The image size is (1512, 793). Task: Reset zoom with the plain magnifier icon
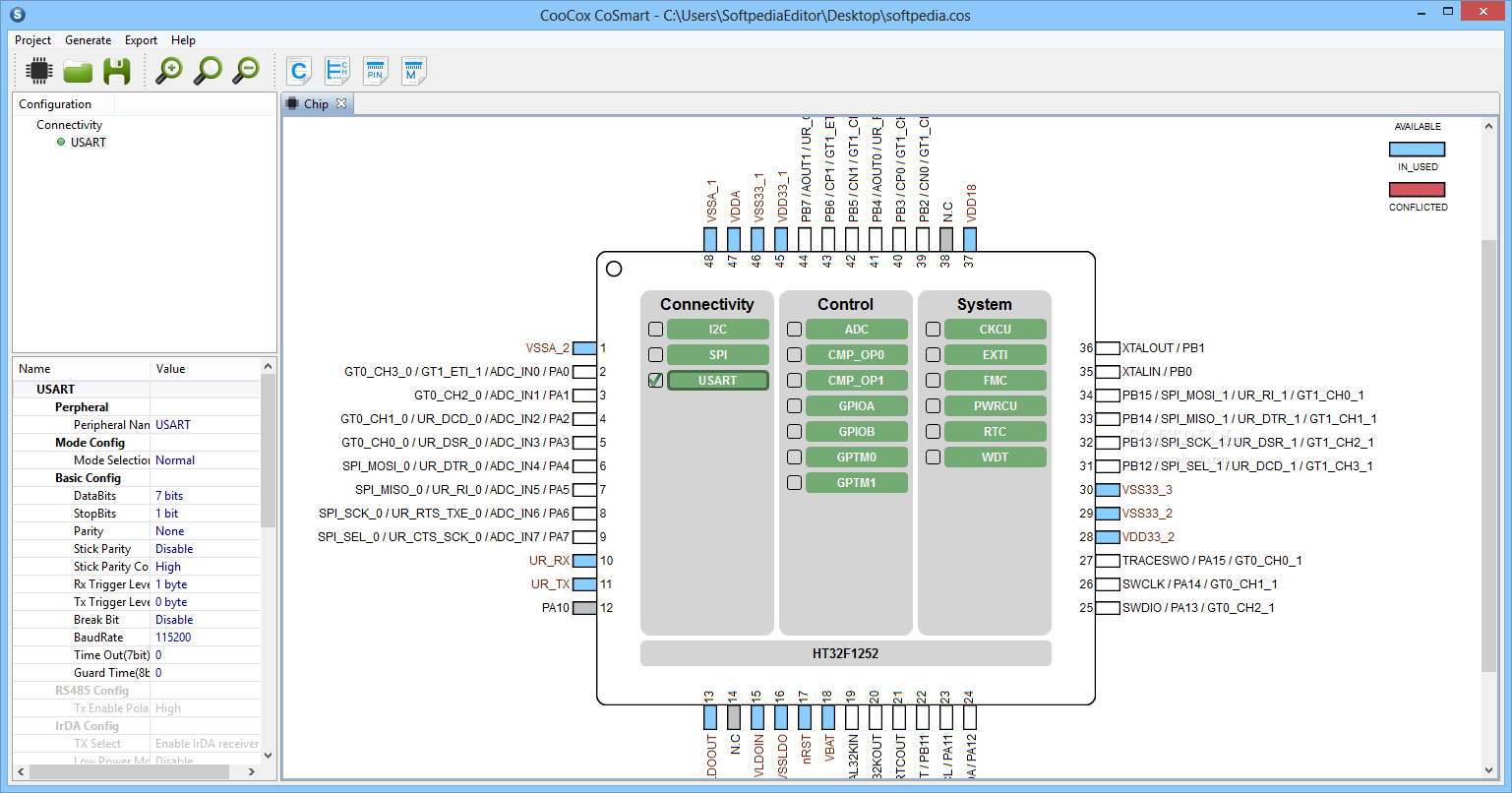[x=208, y=71]
